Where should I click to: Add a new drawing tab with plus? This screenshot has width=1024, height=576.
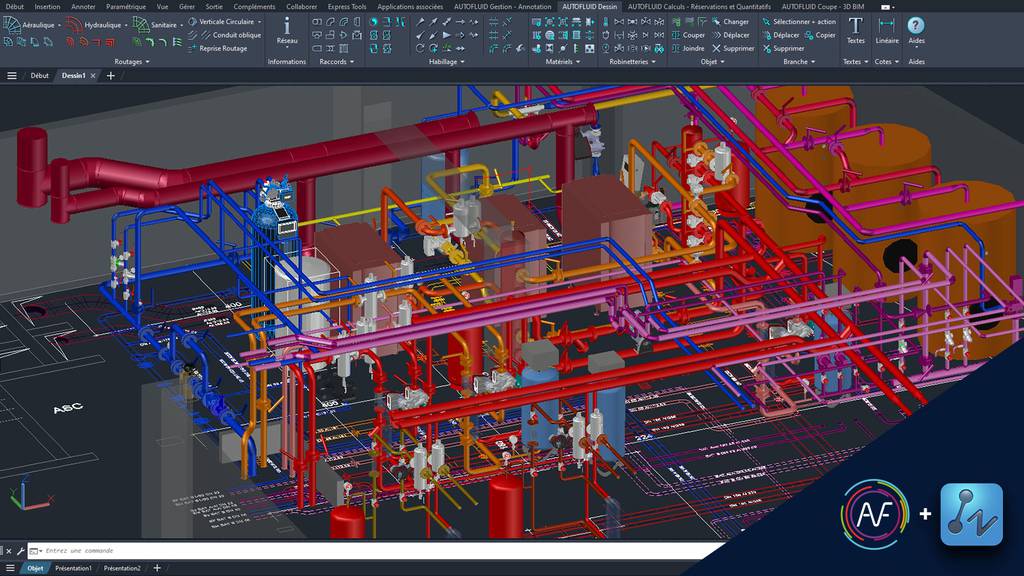(x=110, y=76)
